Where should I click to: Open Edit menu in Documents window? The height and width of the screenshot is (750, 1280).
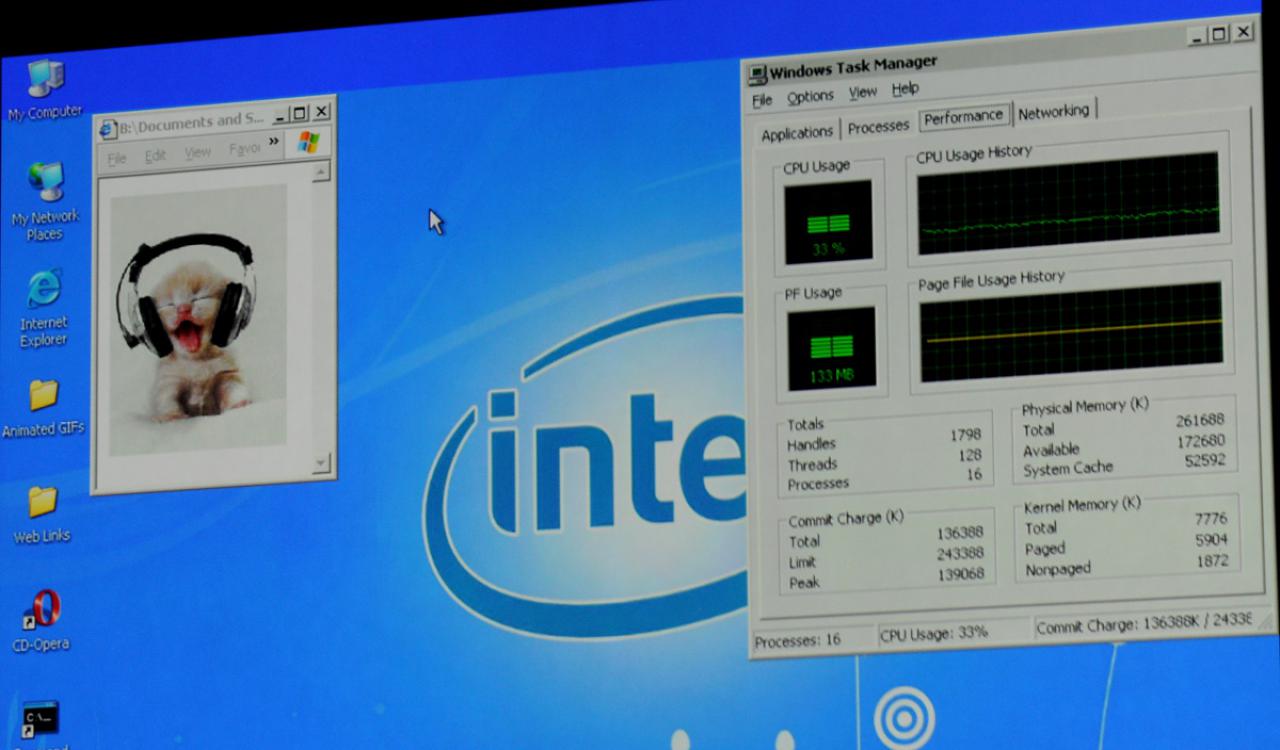click(155, 155)
